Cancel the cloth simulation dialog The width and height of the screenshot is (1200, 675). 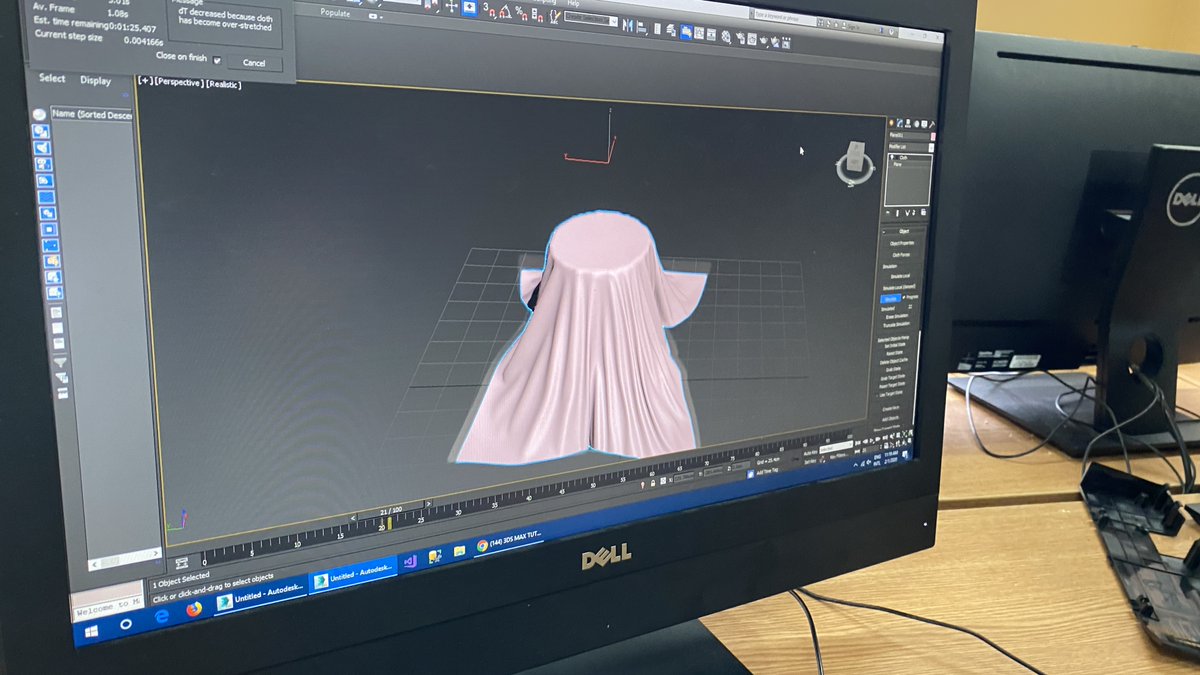[x=254, y=63]
